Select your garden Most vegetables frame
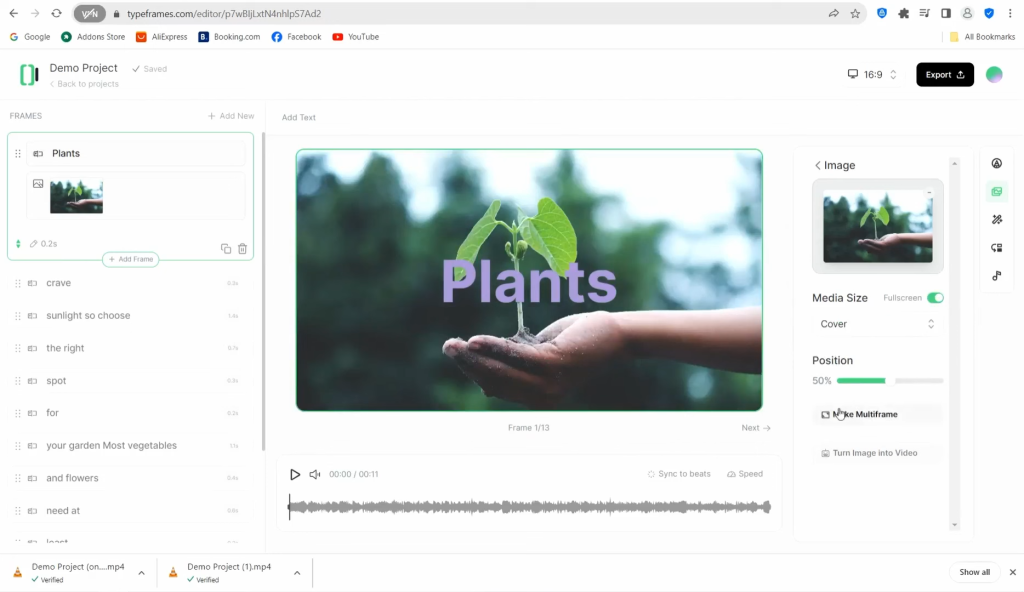The width and height of the screenshot is (1024, 592). pyautogui.click(x=130, y=446)
